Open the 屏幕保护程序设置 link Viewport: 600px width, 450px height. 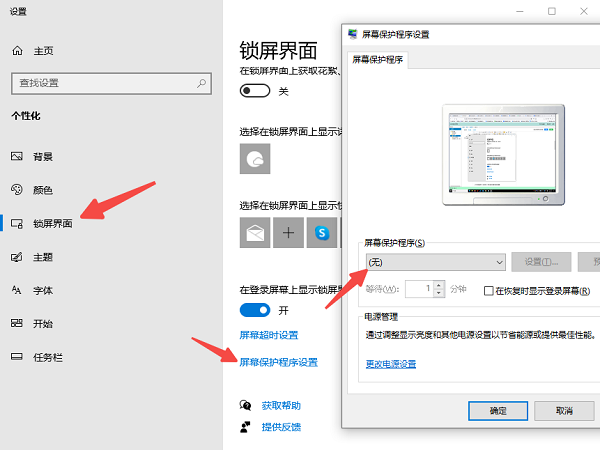279,362
